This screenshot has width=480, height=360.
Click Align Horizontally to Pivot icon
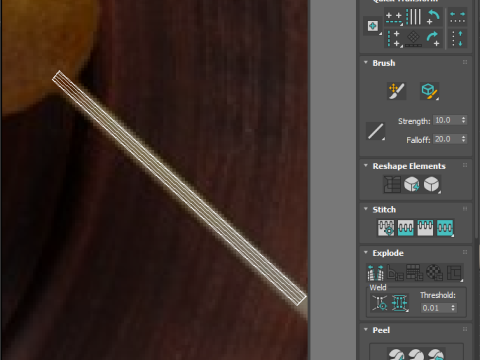coord(394,17)
